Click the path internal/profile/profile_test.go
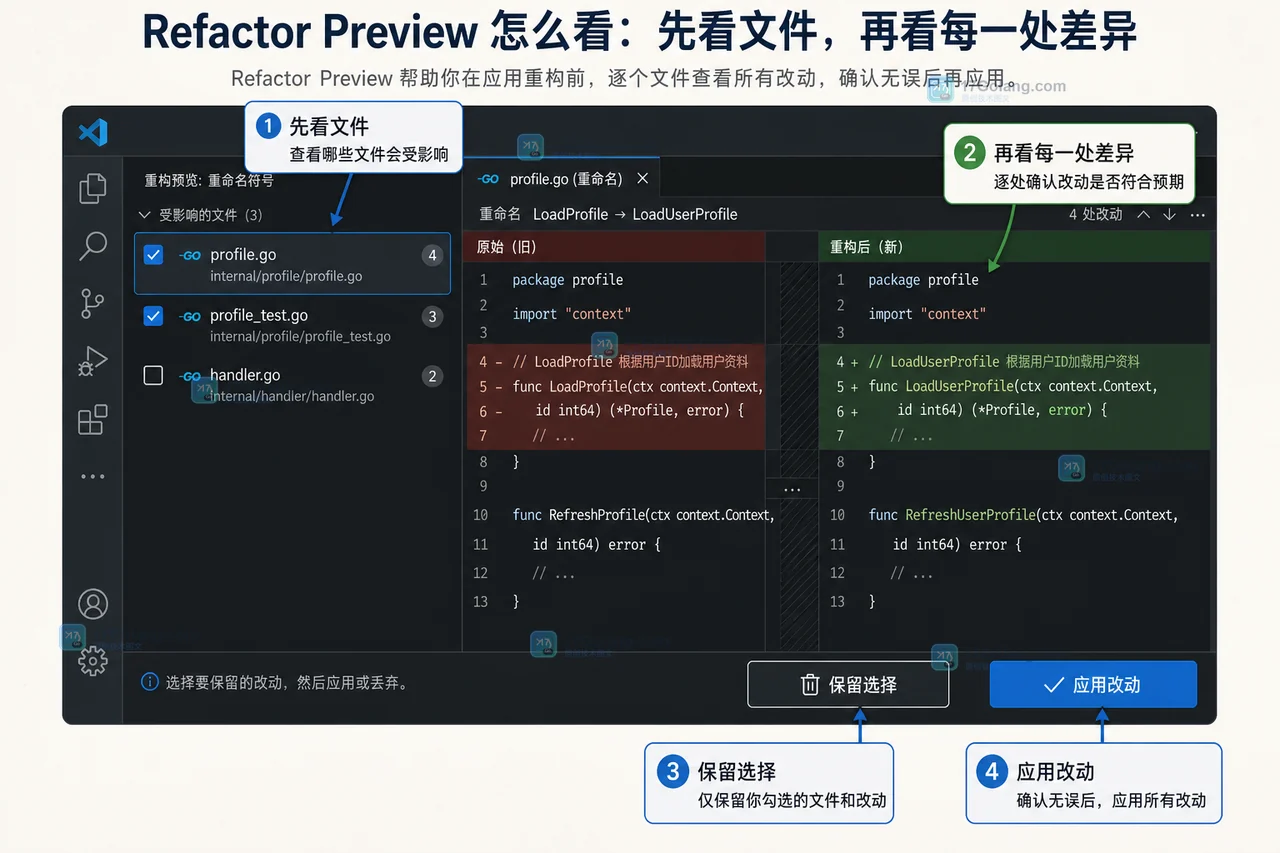The height and width of the screenshot is (853, 1280). coord(300,337)
